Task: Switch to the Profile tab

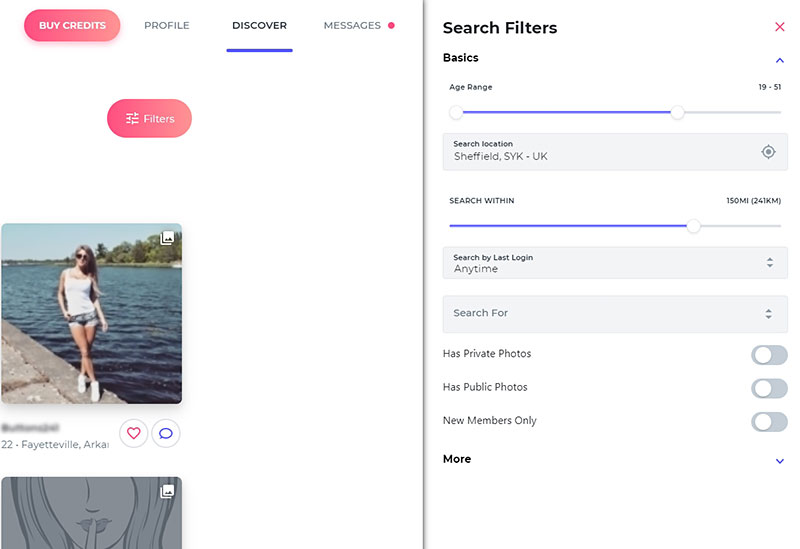Action: point(167,26)
